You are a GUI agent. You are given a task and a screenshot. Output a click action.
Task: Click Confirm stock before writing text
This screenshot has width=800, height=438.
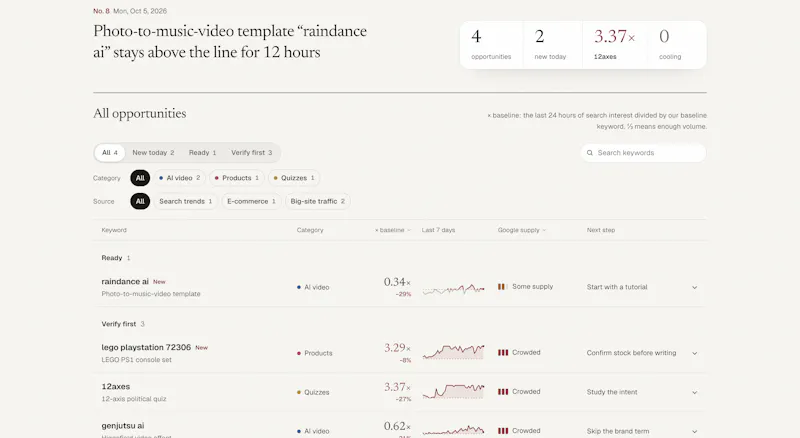click(631, 353)
